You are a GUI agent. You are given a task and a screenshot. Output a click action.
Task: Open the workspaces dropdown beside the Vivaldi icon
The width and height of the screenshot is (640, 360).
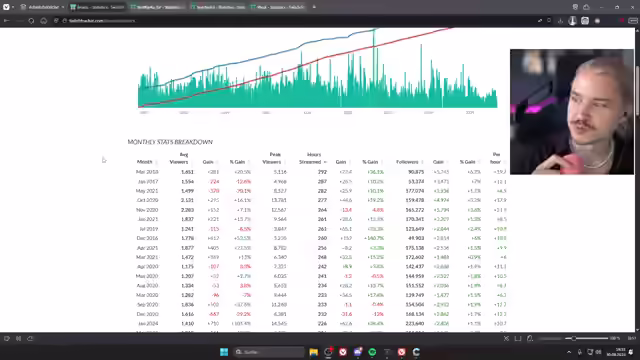tap(42, 7)
